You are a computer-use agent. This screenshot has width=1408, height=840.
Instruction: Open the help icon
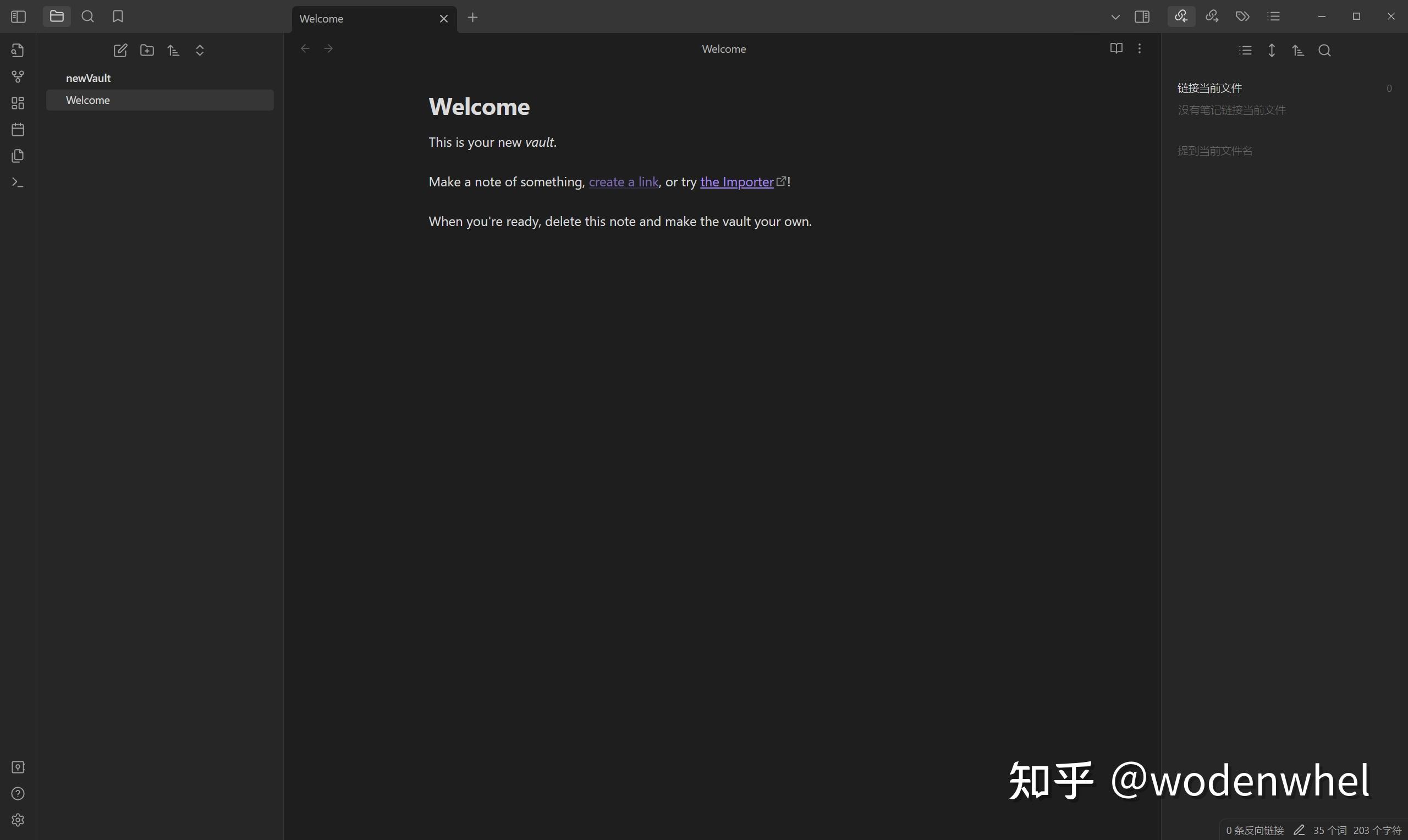tap(18, 794)
